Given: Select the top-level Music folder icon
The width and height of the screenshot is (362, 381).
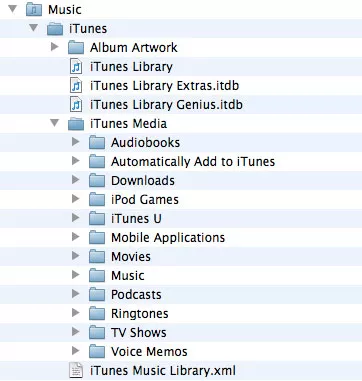Looking at the screenshot, I should (34, 9).
